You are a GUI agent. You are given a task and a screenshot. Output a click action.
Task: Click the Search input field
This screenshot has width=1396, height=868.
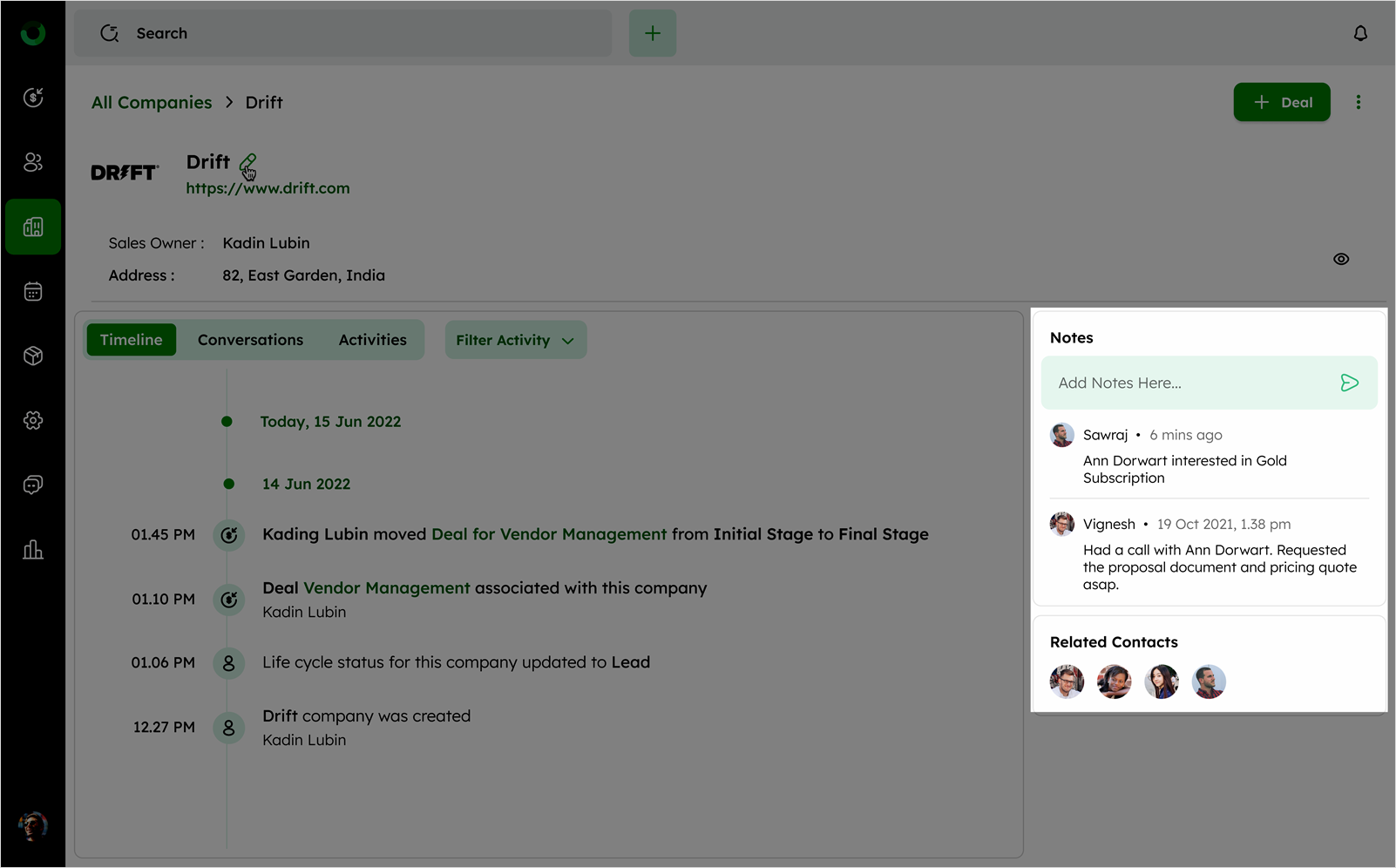(x=342, y=33)
